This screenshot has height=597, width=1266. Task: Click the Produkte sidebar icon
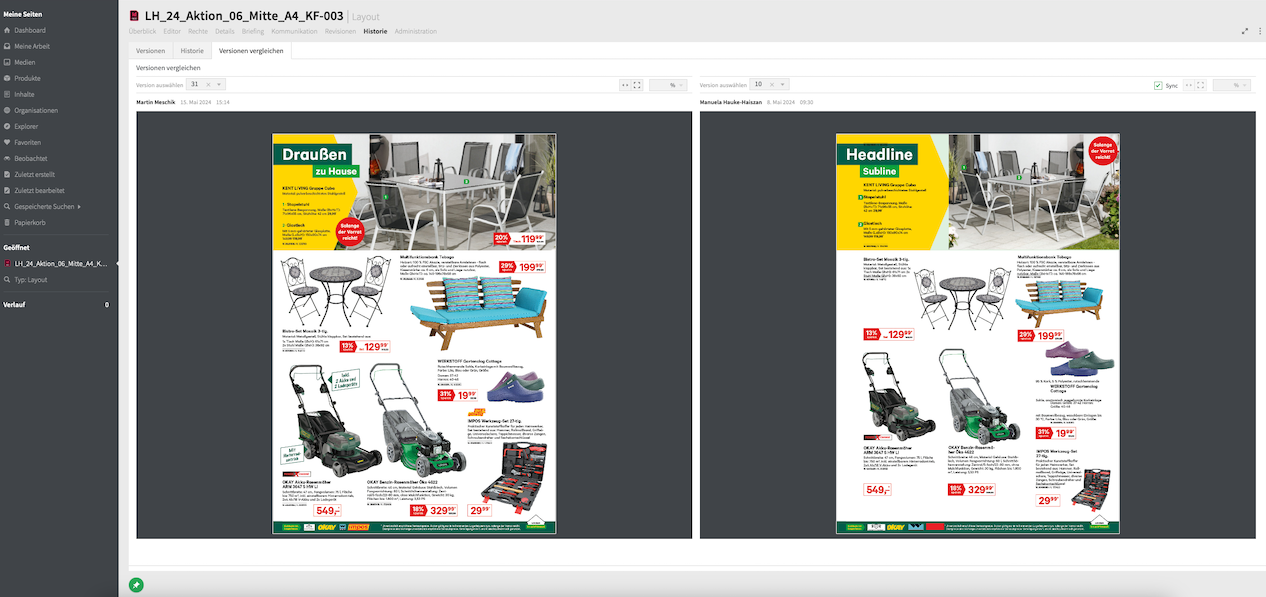click(7, 78)
